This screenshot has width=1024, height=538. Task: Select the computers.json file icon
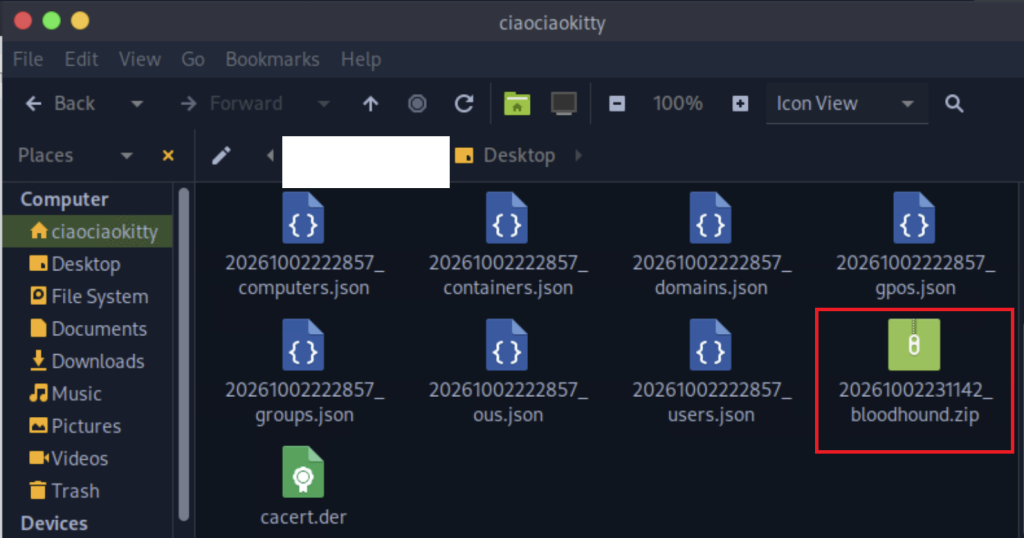pos(303,218)
